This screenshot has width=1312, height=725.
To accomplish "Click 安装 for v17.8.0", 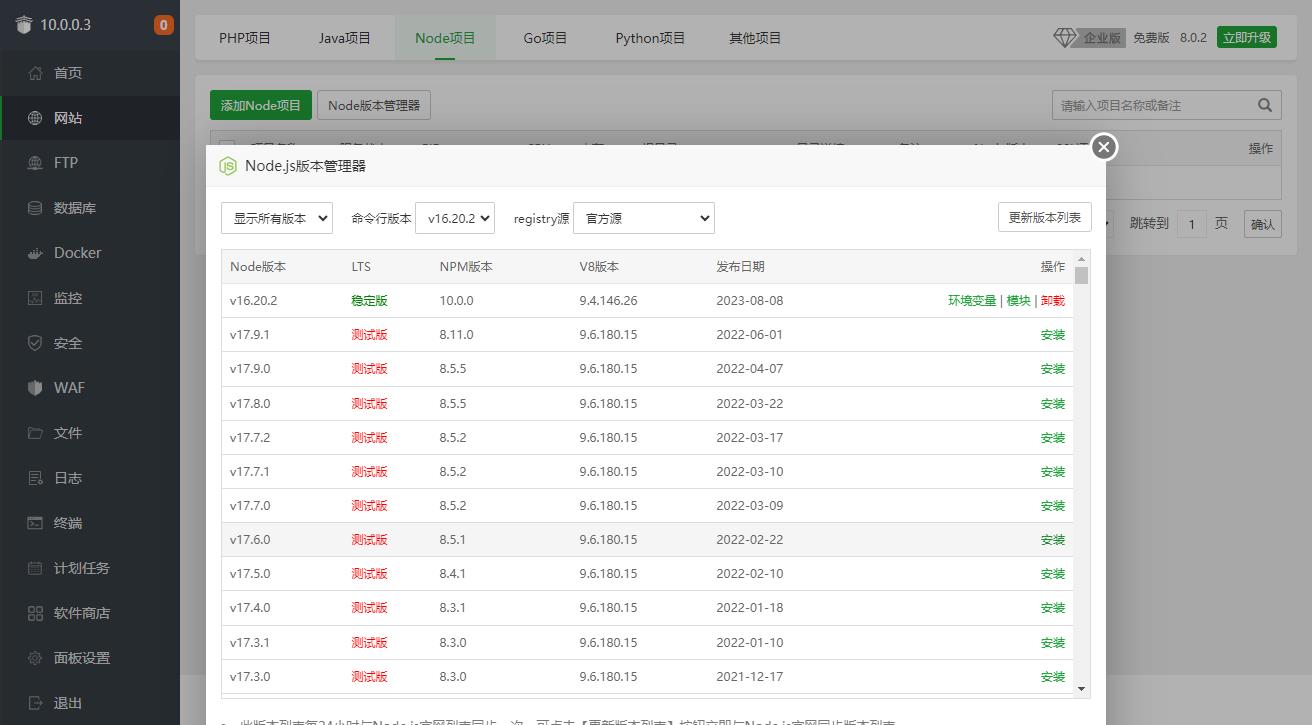I will coord(1053,404).
